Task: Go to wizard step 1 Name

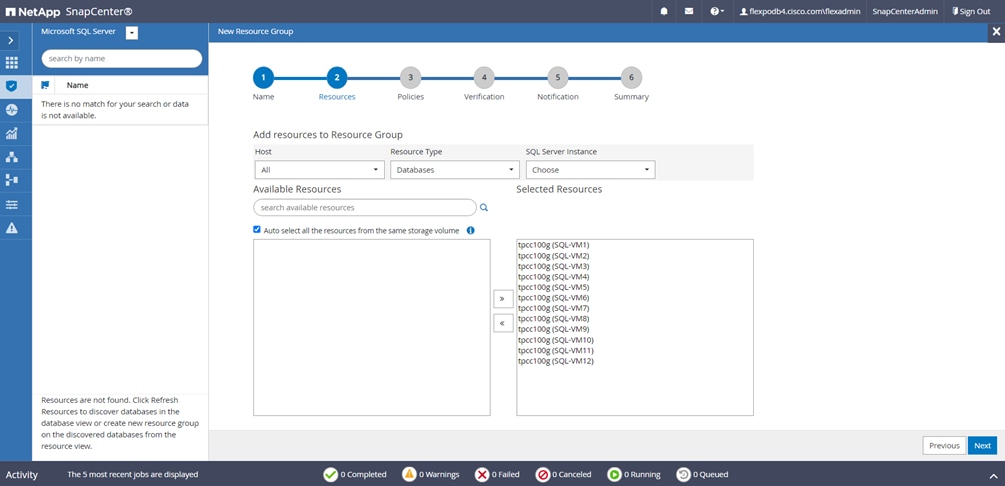Action: pyautogui.click(x=263, y=78)
